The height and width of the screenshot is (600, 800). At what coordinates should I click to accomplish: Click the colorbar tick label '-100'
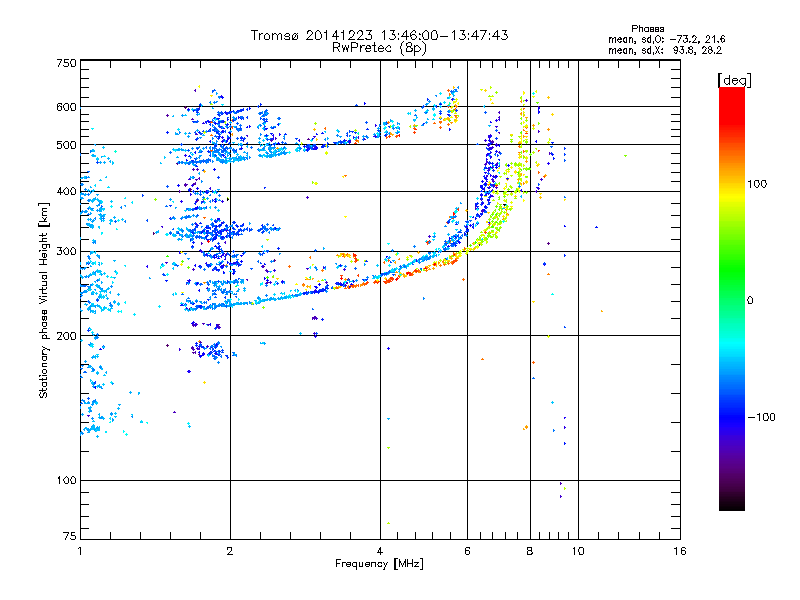761,417
